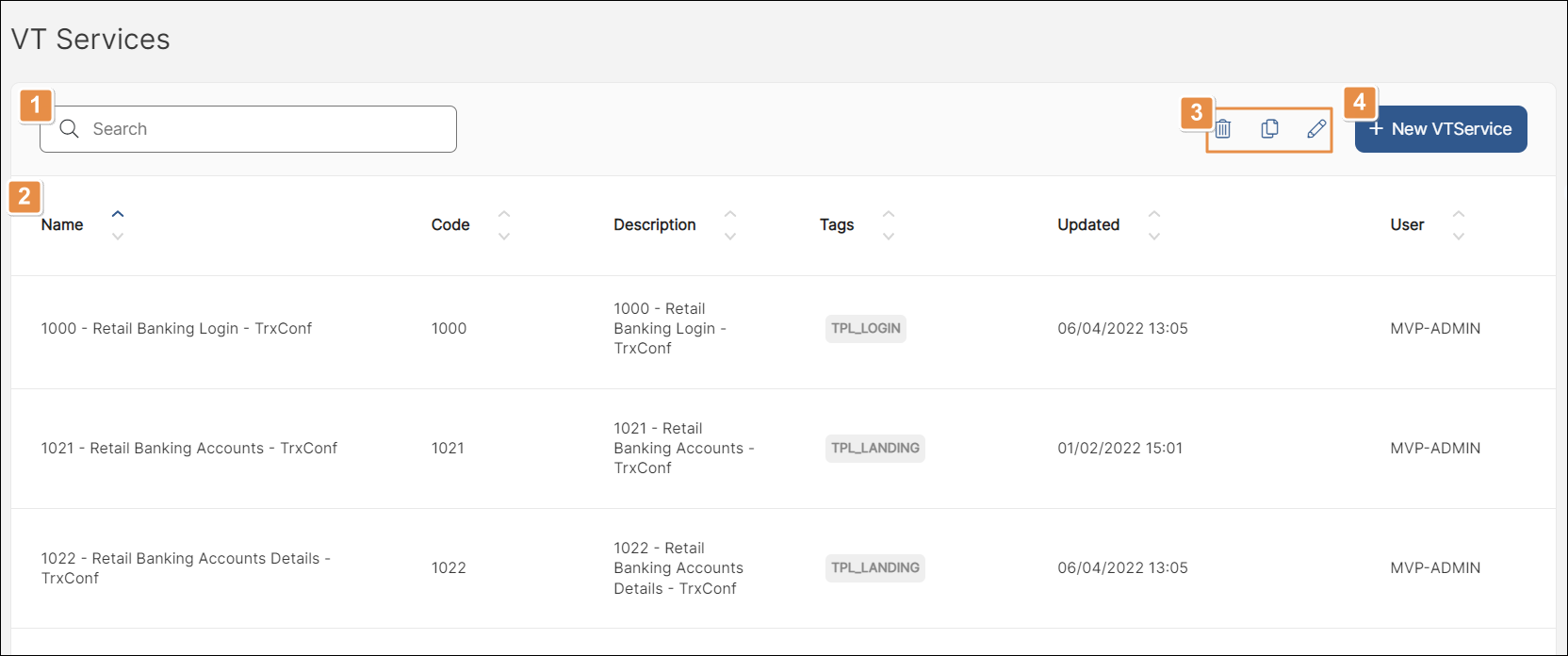This screenshot has width=1568, height=656.
Task: Sort Code column descending arrow
Action: (x=504, y=237)
